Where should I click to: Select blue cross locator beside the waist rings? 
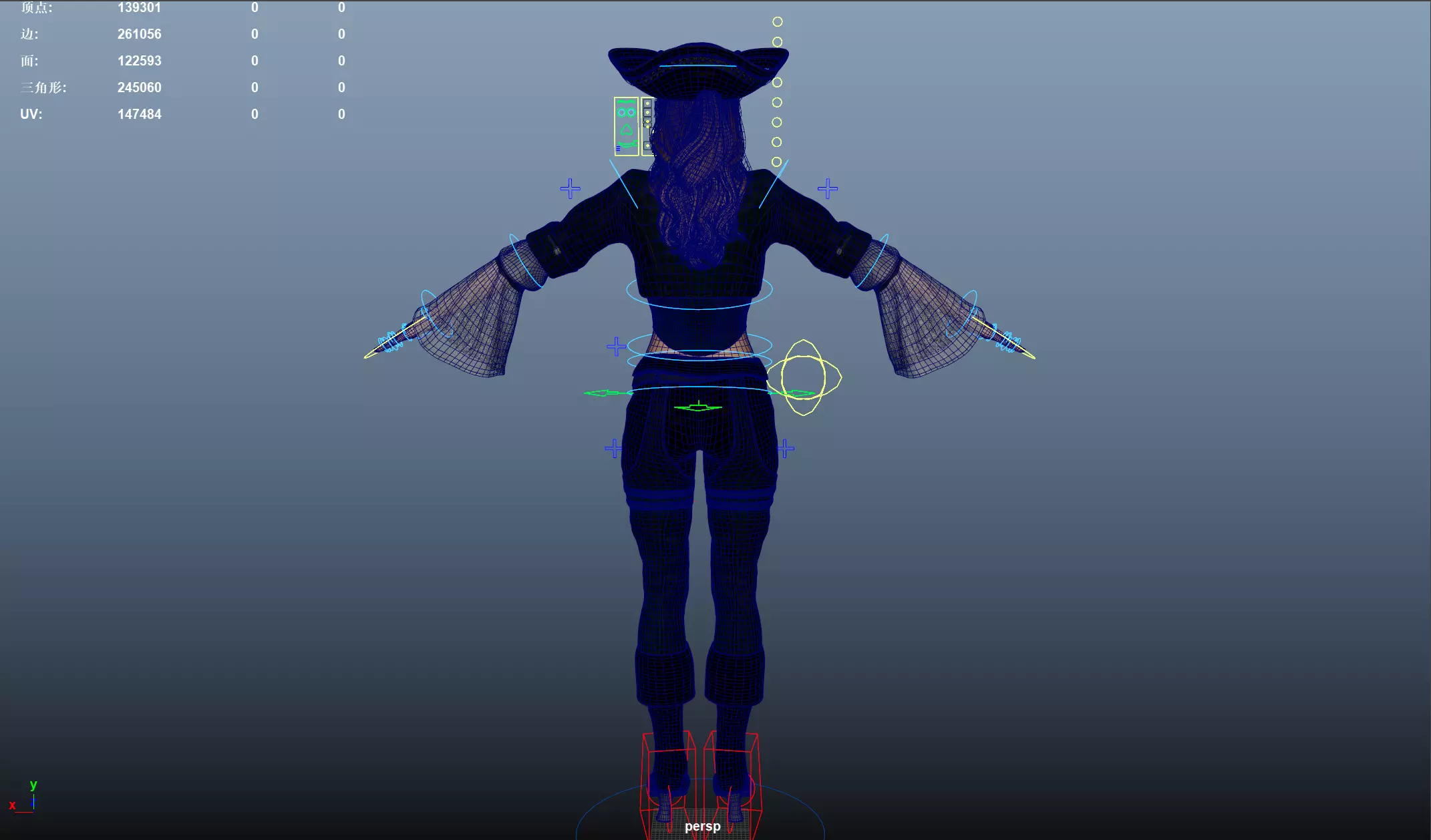click(616, 347)
